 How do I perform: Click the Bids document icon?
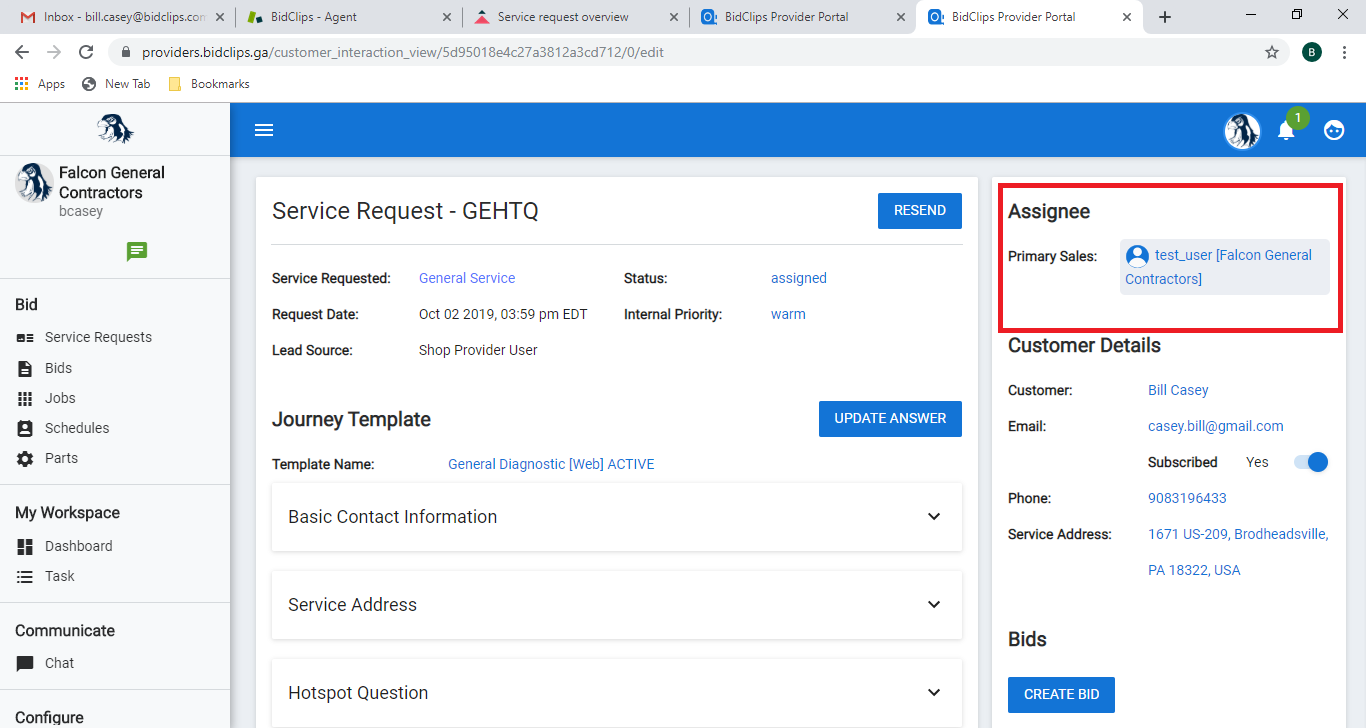(25, 368)
